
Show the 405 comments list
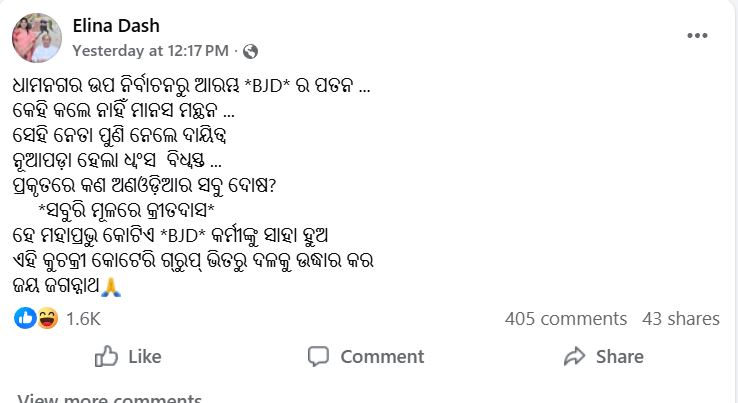[565, 319]
